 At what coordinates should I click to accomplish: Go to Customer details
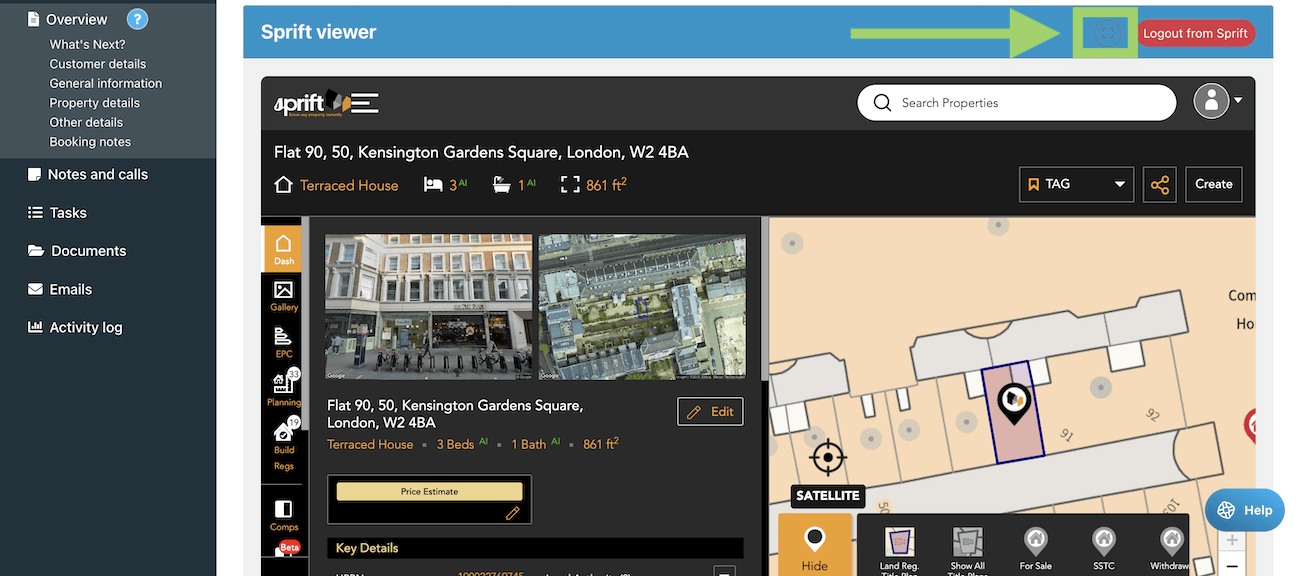pos(98,64)
